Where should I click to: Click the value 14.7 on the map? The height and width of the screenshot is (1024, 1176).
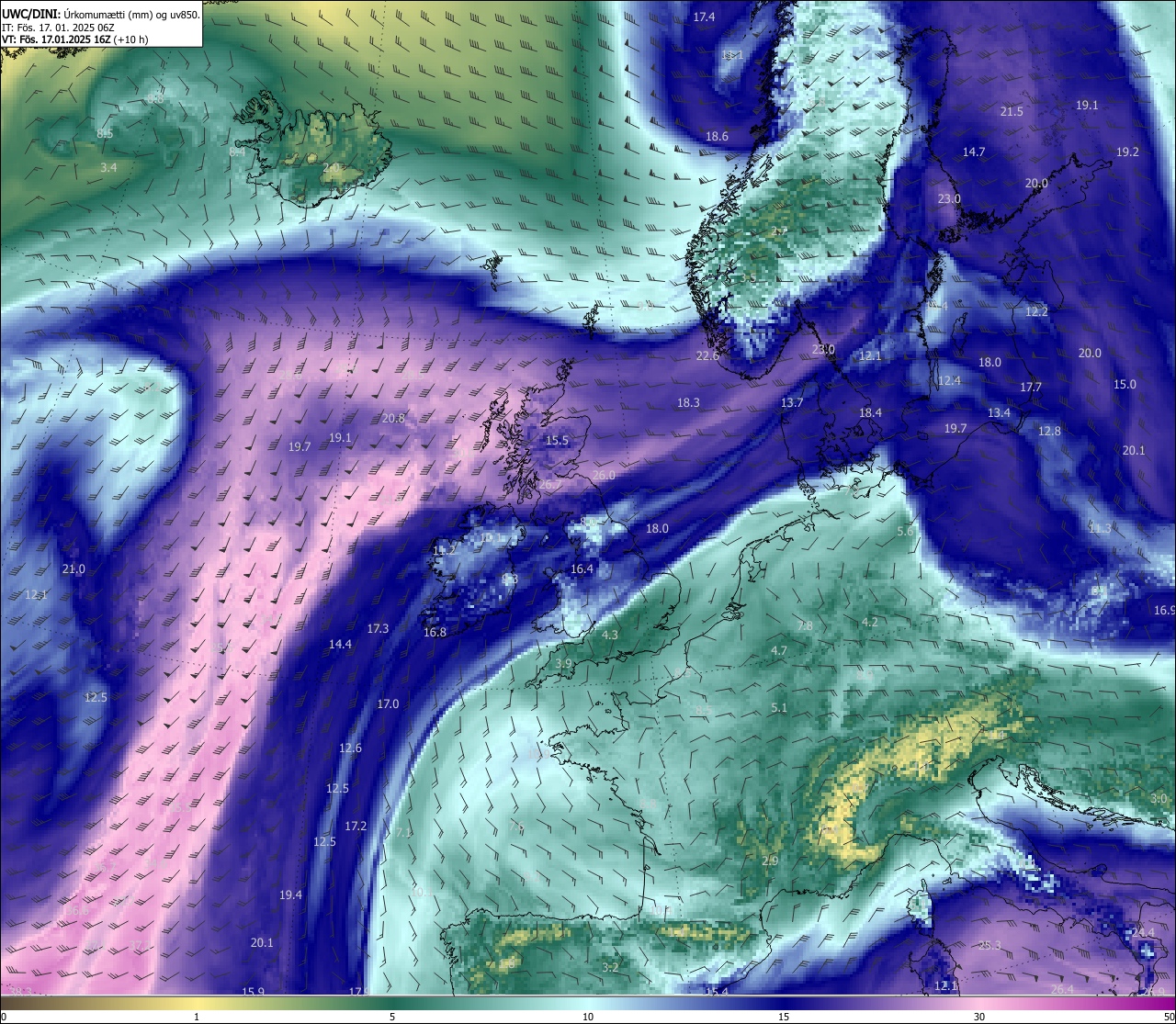(974, 152)
